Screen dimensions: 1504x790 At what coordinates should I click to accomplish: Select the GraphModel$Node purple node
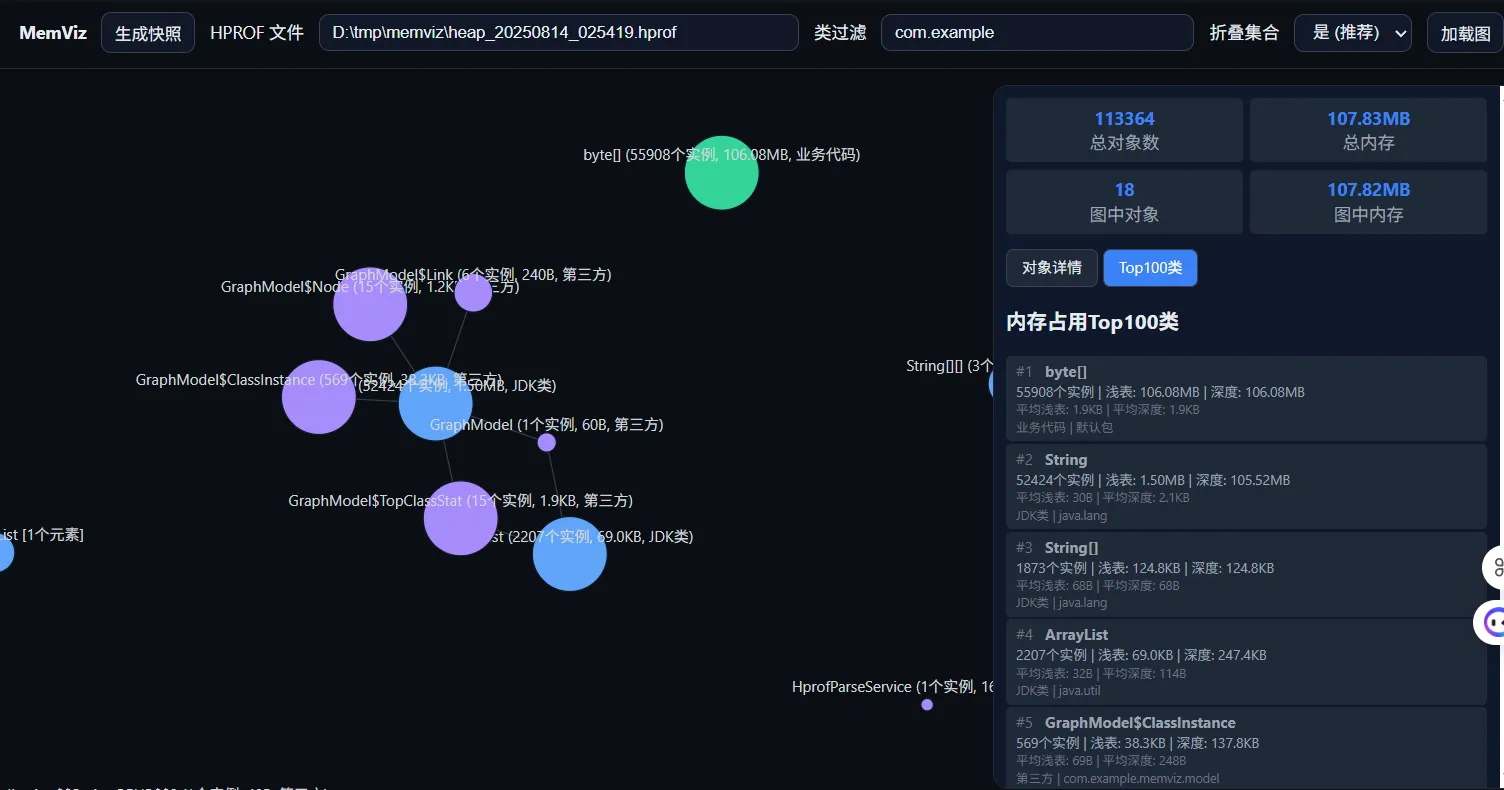(x=370, y=304)
